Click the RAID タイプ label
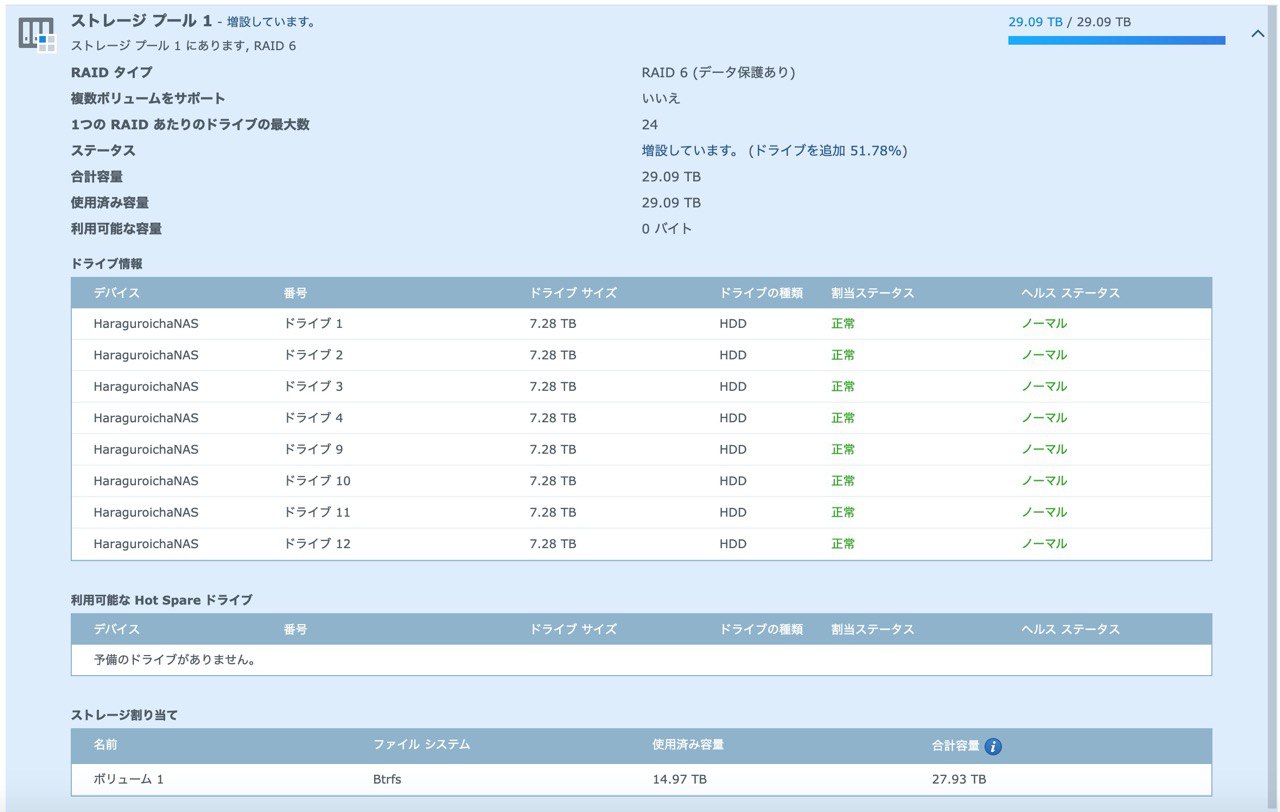The height and width of the screenshot is (812, 1280). pos(112,72)
